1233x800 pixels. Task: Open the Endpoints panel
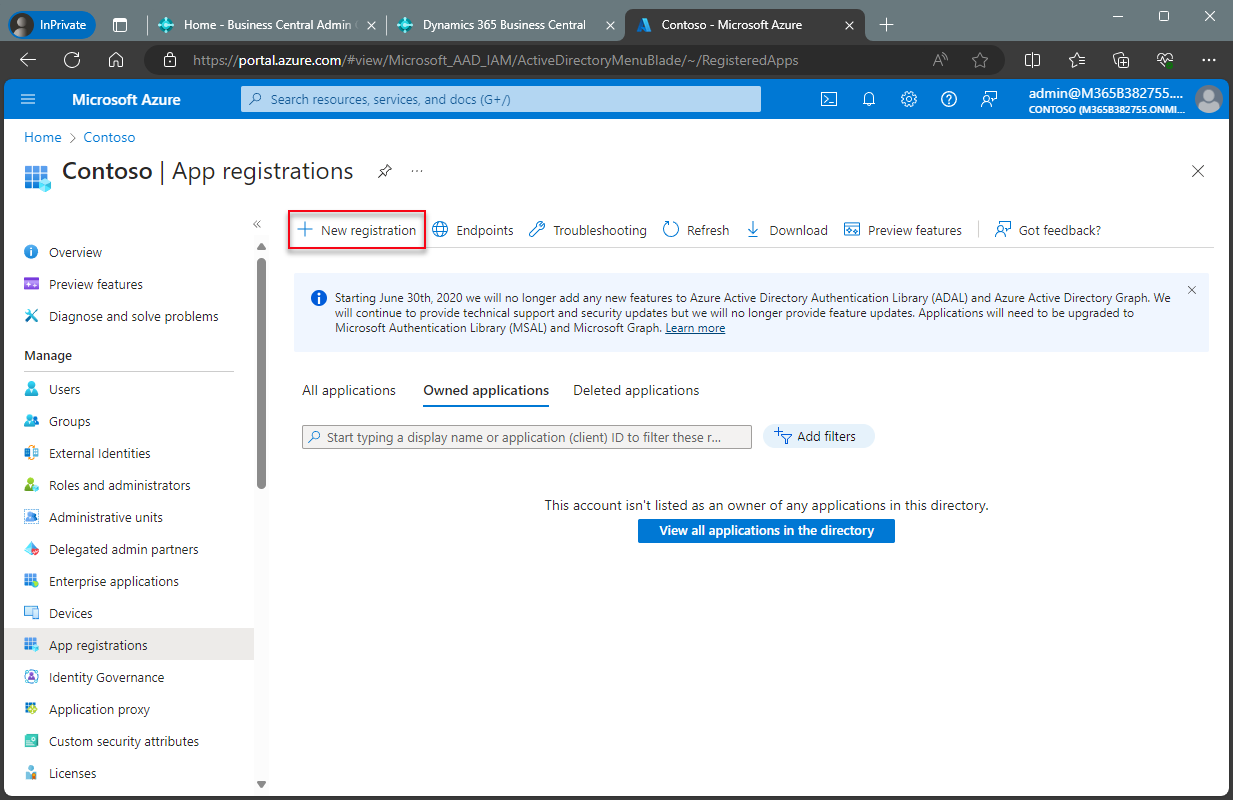[472, 229]
